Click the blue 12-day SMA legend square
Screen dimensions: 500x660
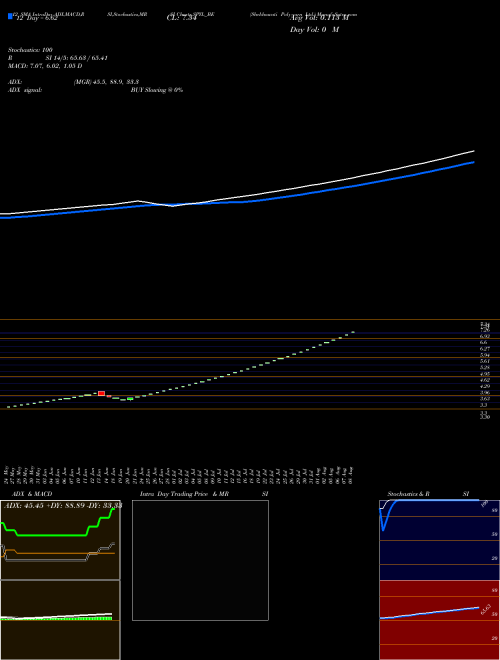coord(10,17)
